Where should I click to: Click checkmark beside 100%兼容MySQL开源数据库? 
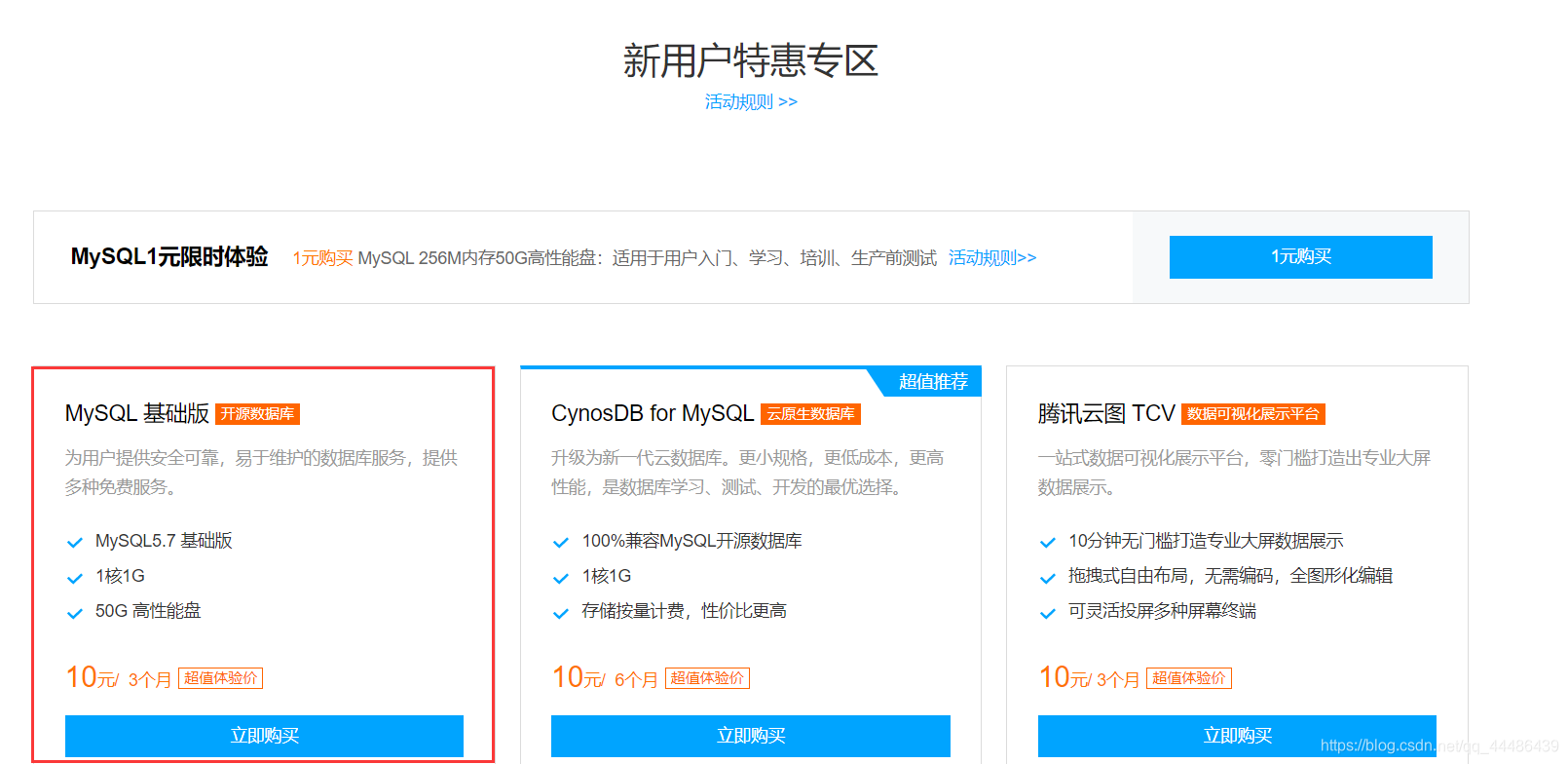[x=560, y=543]
